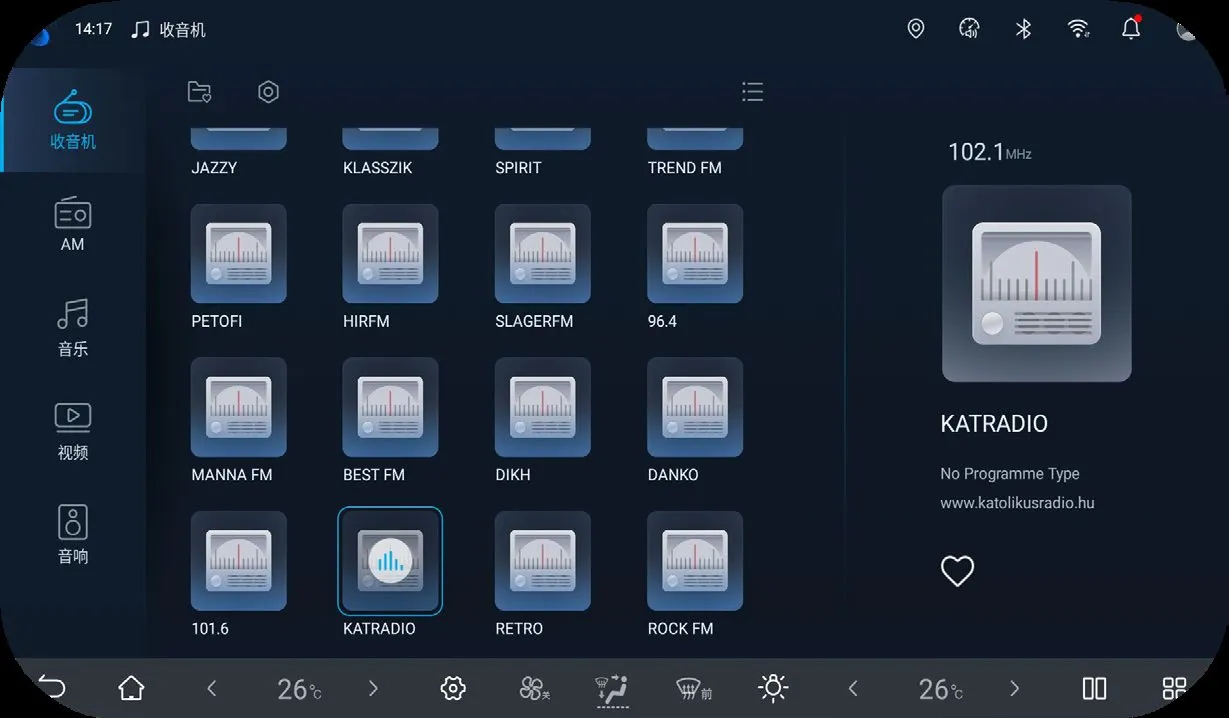Open the speaker (音响) tab
The height and width of the screenshot is (718, 1229).
[x=73, y=535]
